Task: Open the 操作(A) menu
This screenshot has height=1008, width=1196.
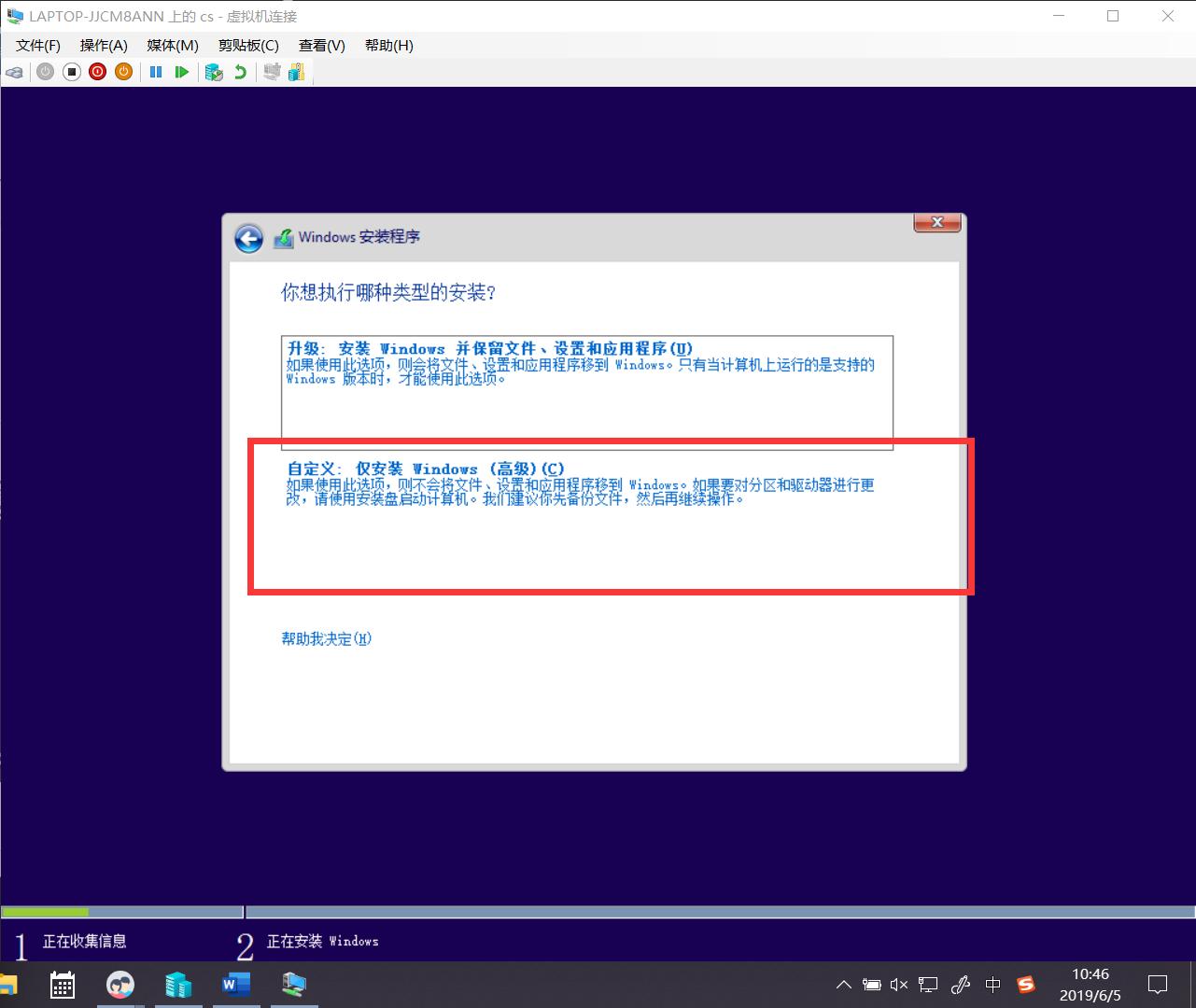Action: point(104,45)
